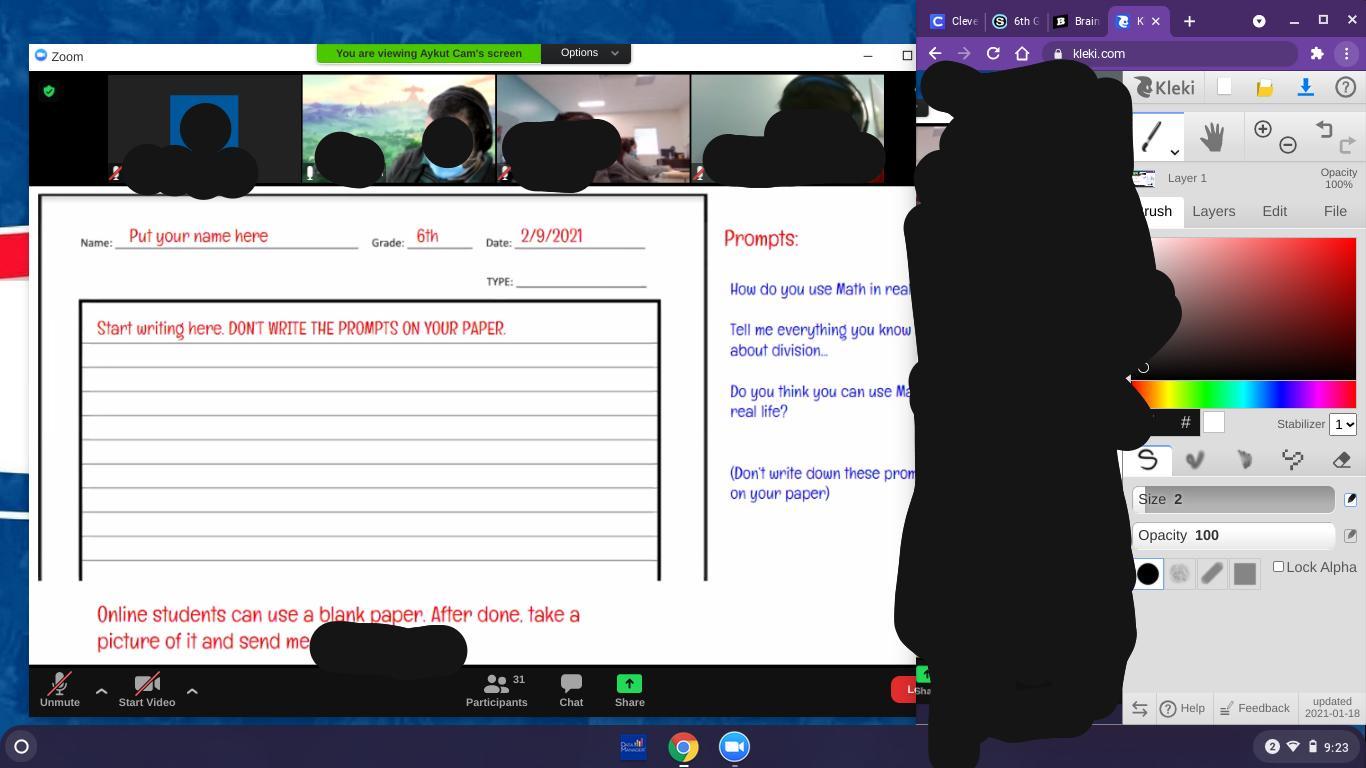Open the Stabilizer dropdown

1343,424
